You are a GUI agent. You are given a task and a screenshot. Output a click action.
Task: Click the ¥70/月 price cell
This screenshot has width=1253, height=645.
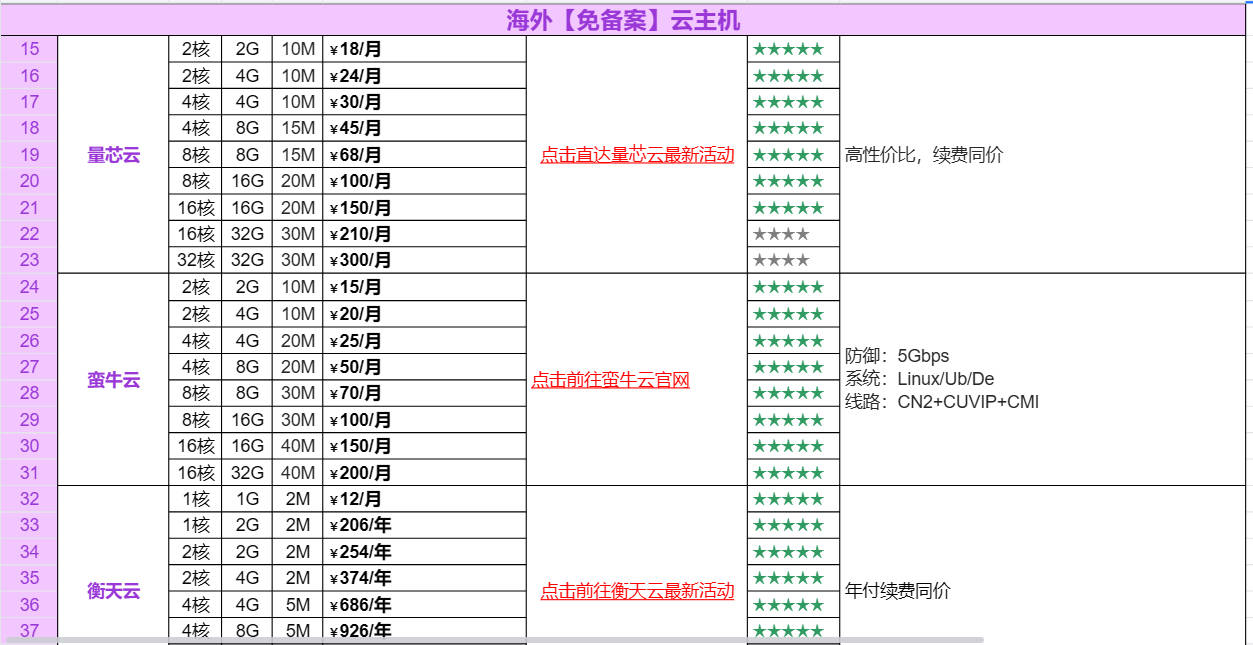click(x=424, y=393)
